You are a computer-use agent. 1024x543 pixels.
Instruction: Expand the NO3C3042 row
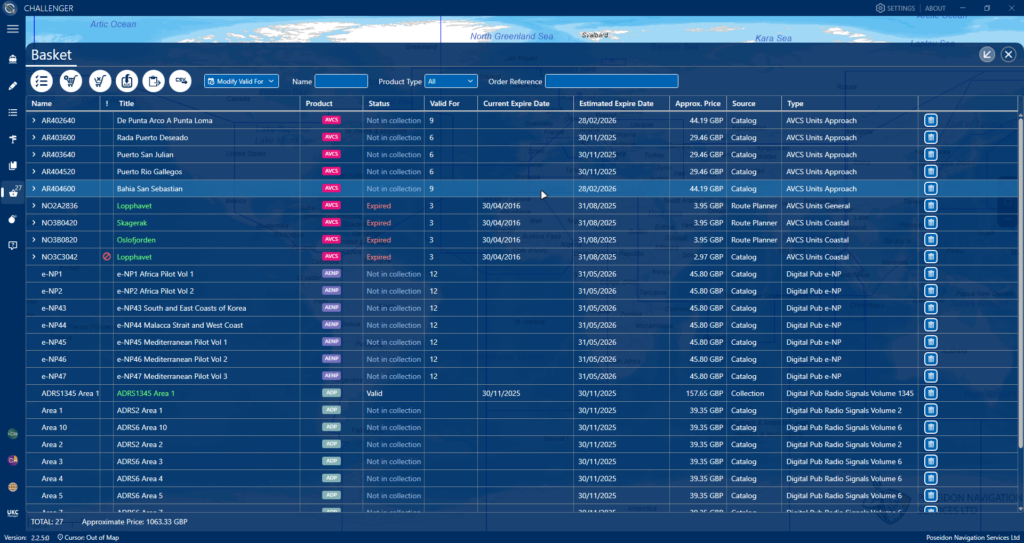(34, 257)
